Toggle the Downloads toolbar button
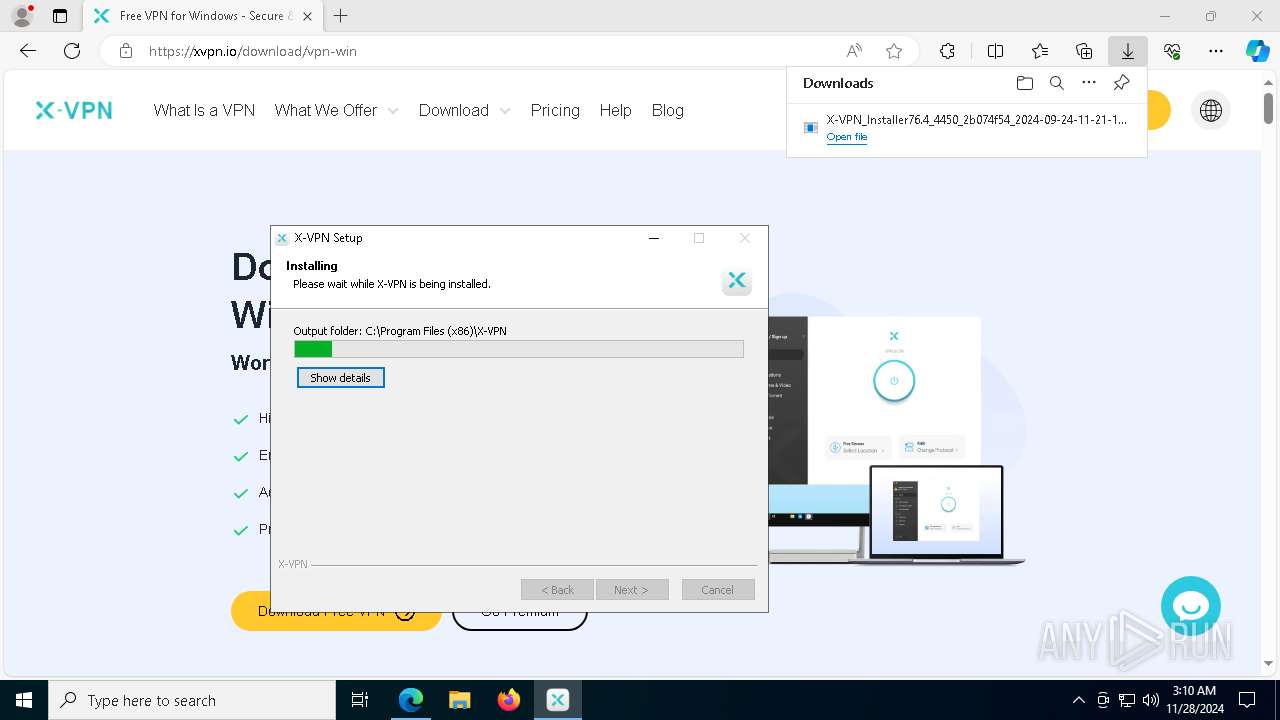 1127,51
